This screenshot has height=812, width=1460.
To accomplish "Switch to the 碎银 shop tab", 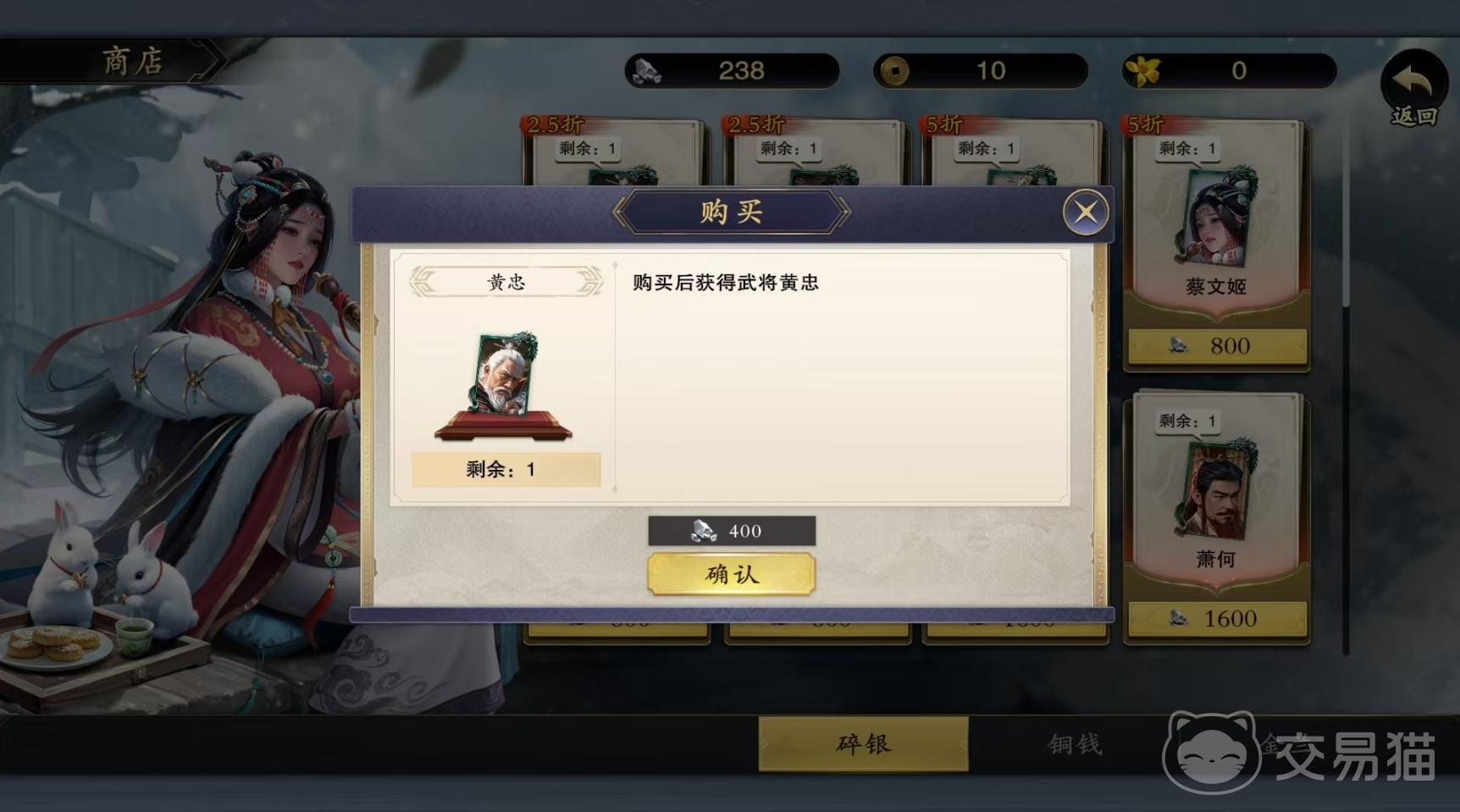I will tap(863, 743).
